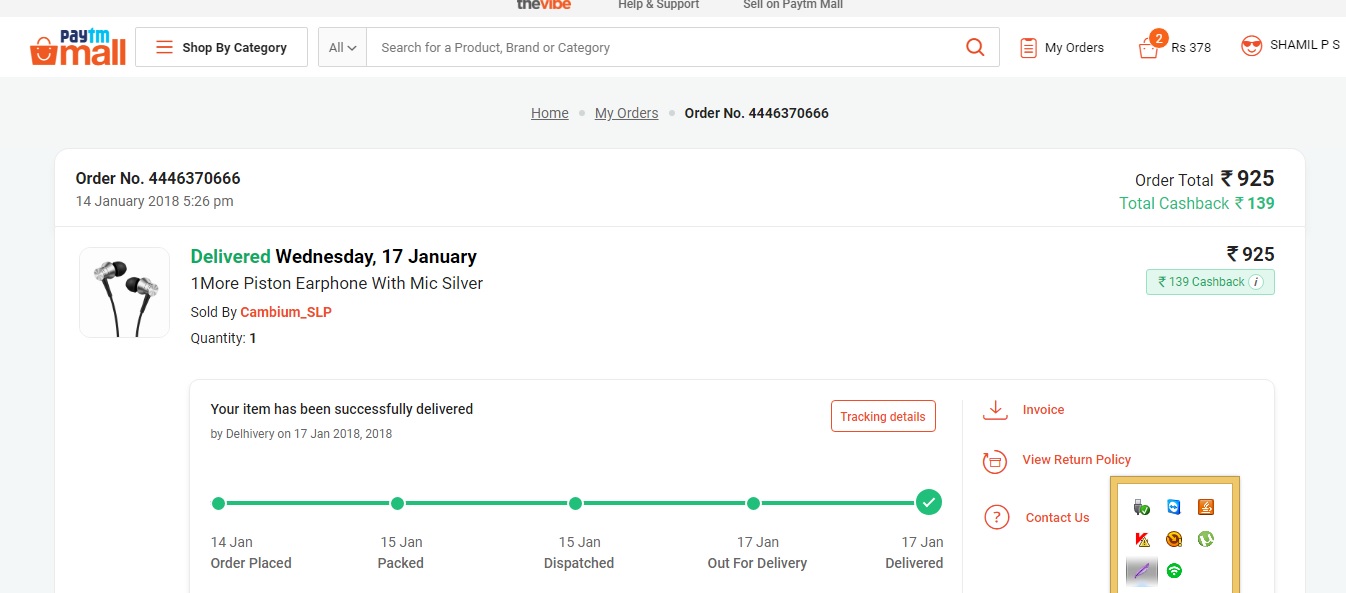
Task: Go to Sell on Paytm Mall
Action: tap(792, 5)
